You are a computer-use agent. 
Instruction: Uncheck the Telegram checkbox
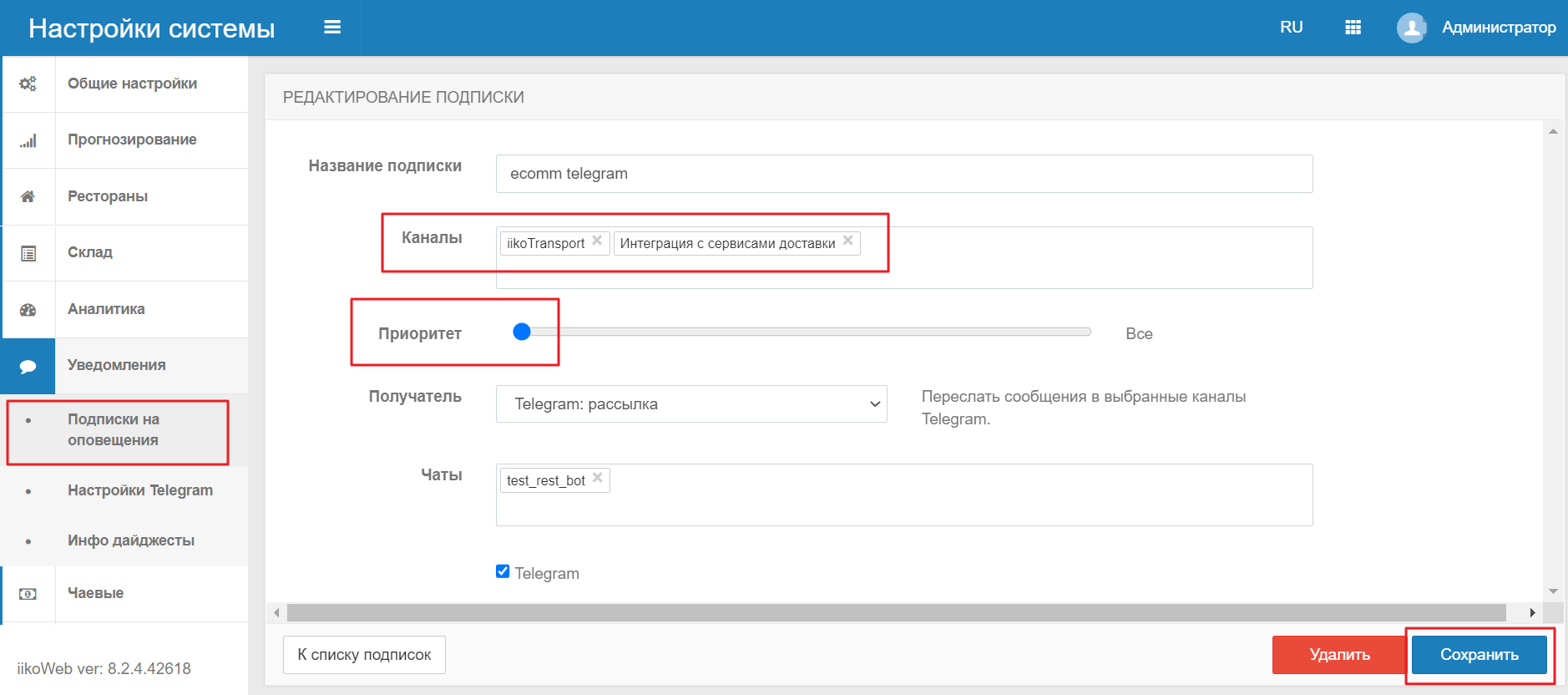coord(503,572)
